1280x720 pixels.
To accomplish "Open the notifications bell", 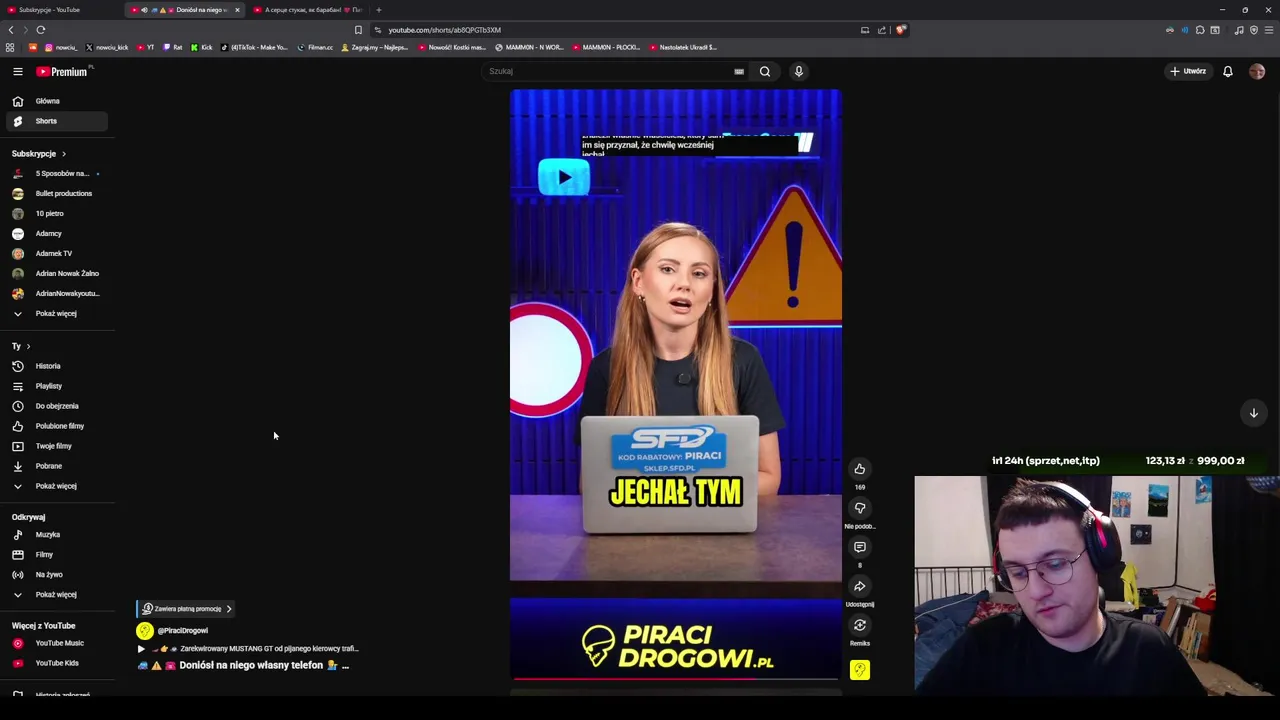I will (x=1228, y=71).
